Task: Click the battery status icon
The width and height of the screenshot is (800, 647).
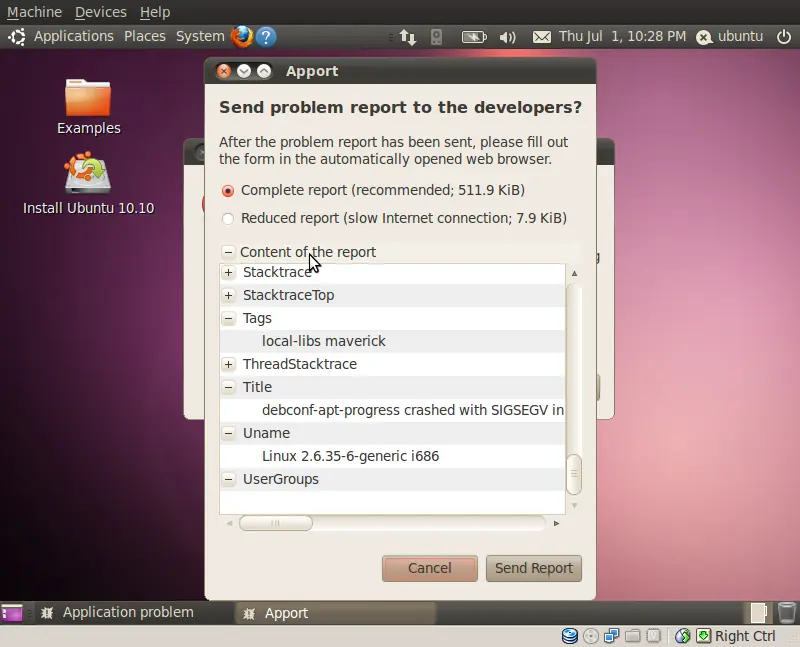Action: [x=474, y=37]
